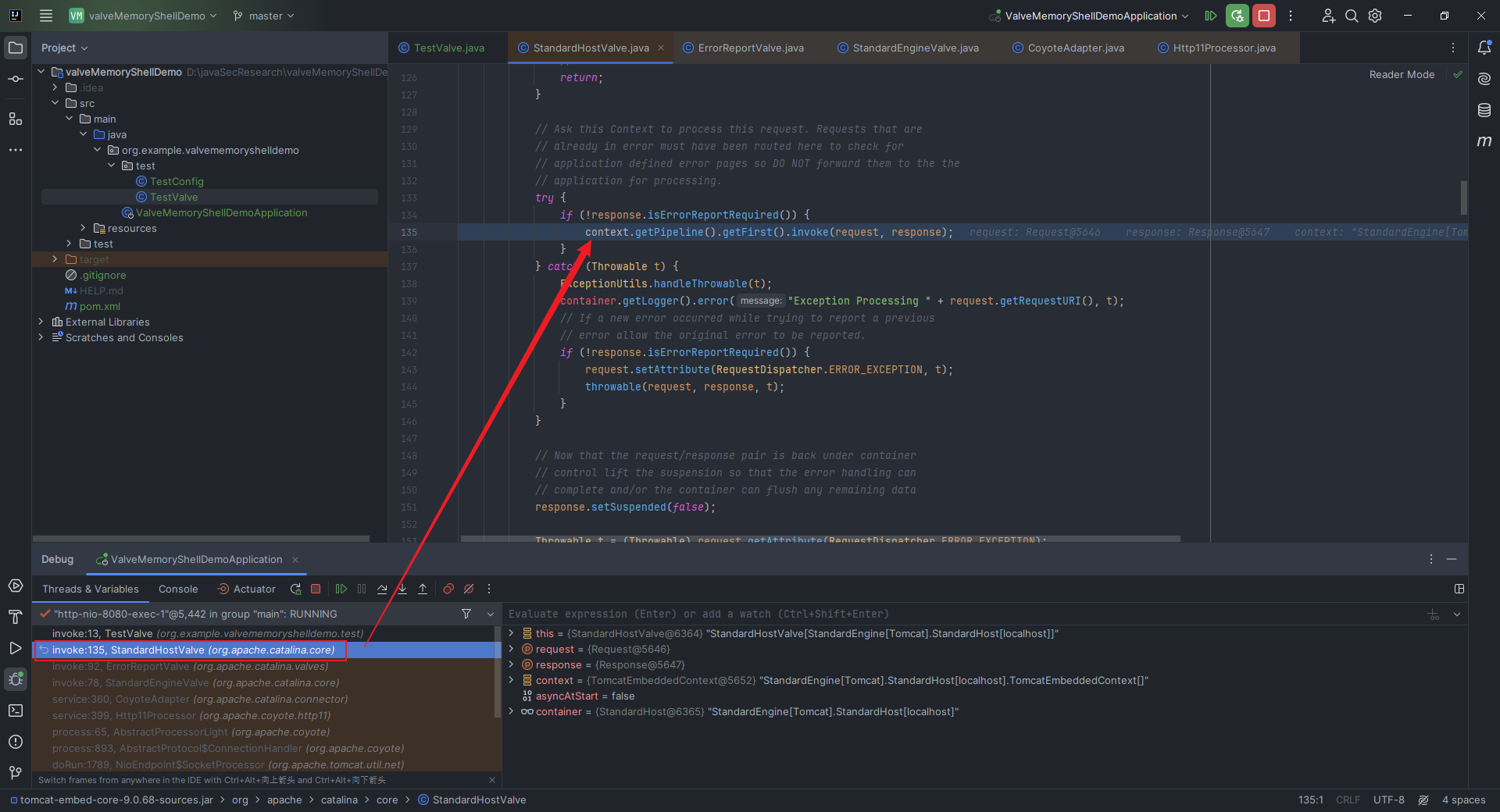
Task: Switch to Http11Processor.java tab
Action: point(1216,48)
